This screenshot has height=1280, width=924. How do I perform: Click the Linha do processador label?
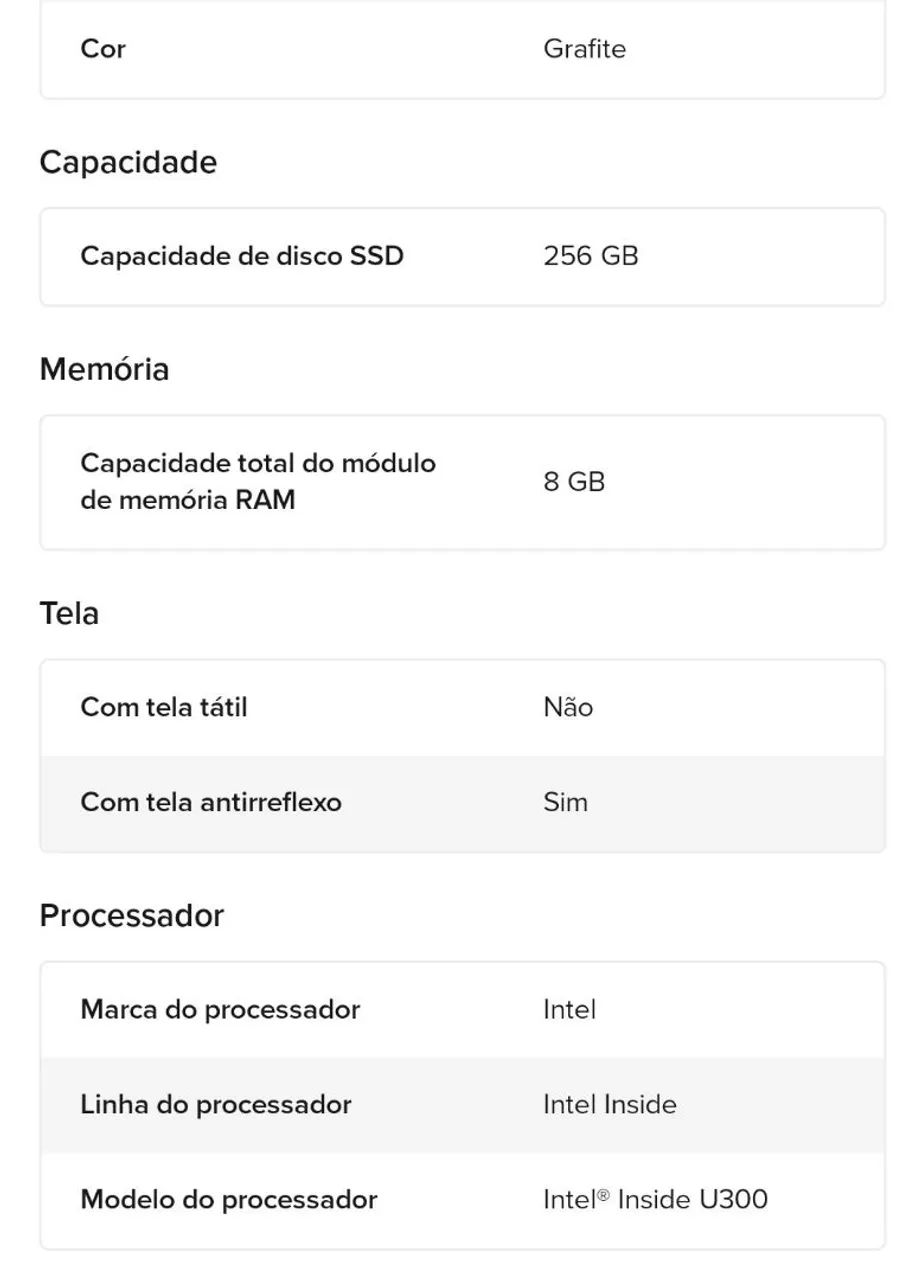[x=216, y=1105]
